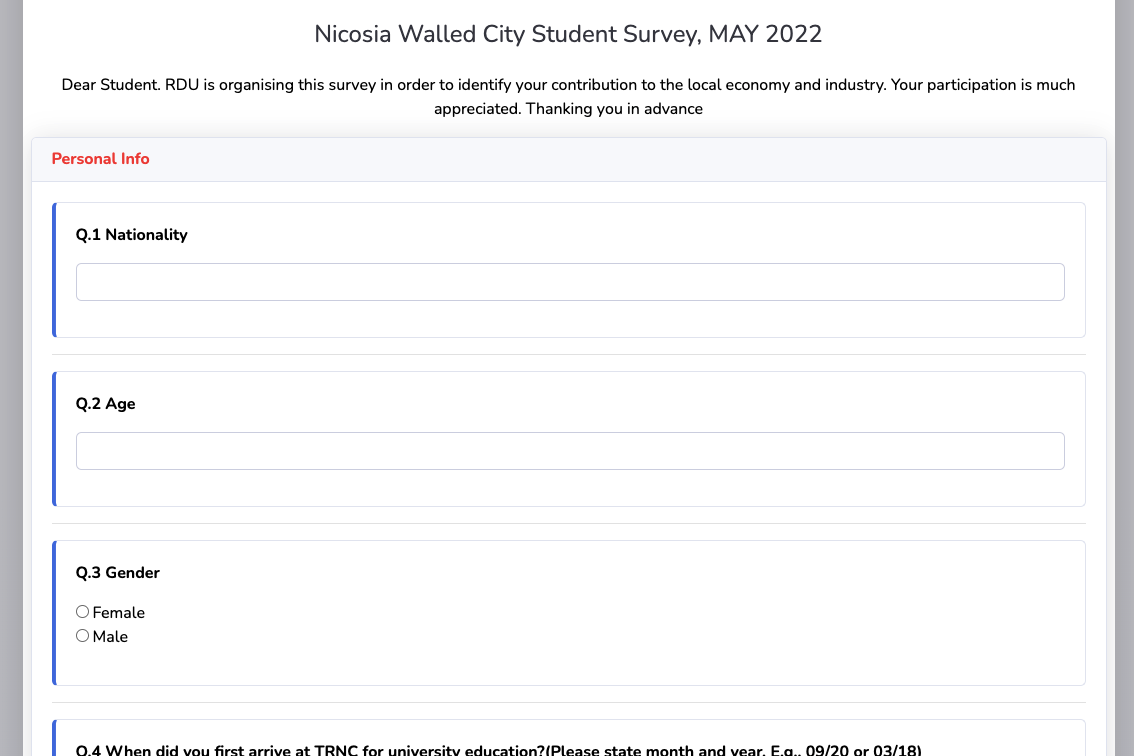Click the Male option label text

(110, 637)
